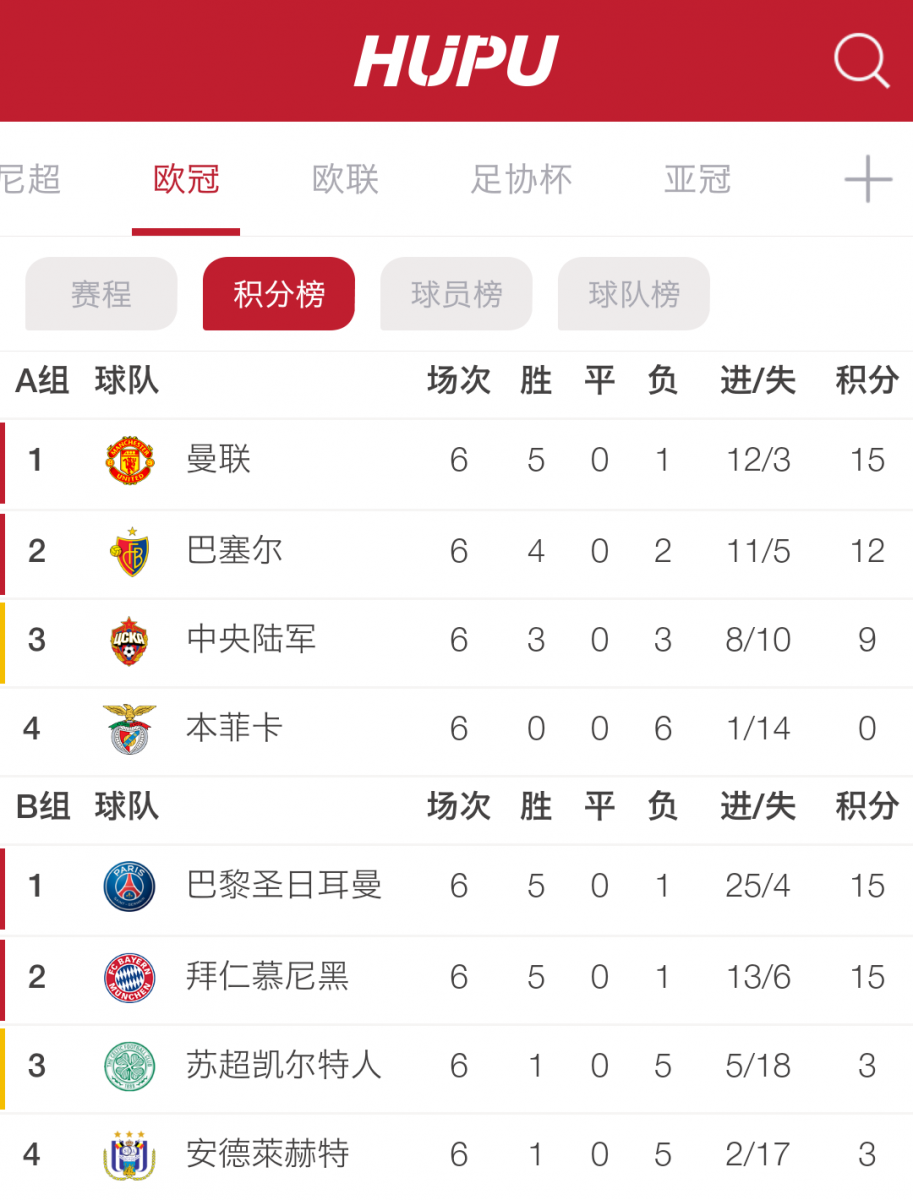Tap the Paris Saint-Germain logo
913x1200 pixels.
[x=130, y=886]
